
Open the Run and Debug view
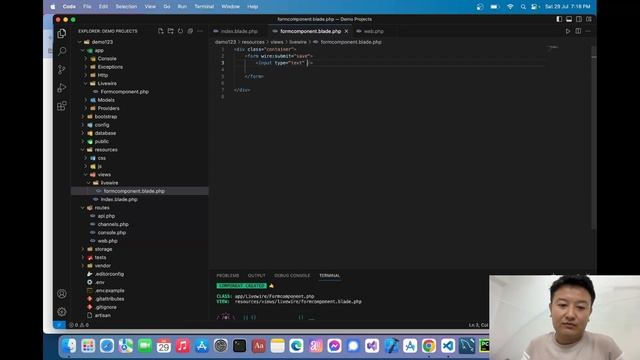tap(62, 88)
